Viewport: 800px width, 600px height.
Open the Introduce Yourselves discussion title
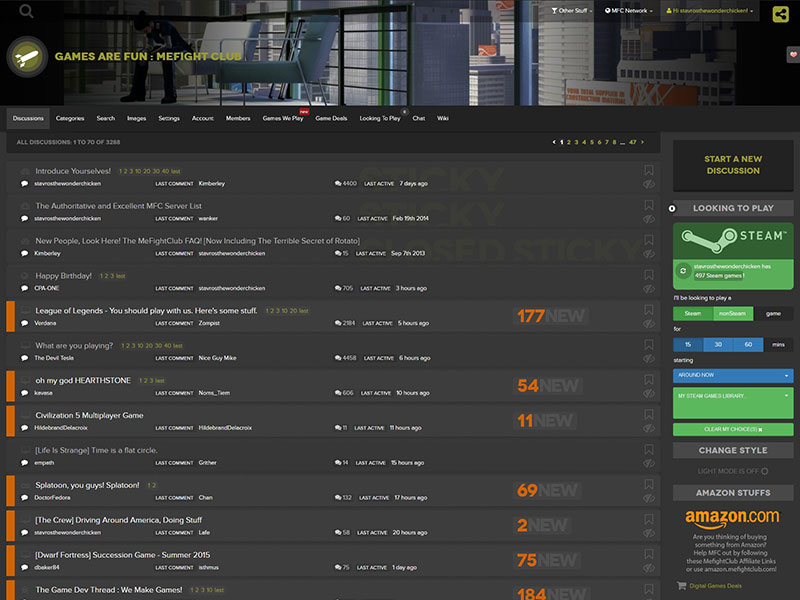[73, 171]
